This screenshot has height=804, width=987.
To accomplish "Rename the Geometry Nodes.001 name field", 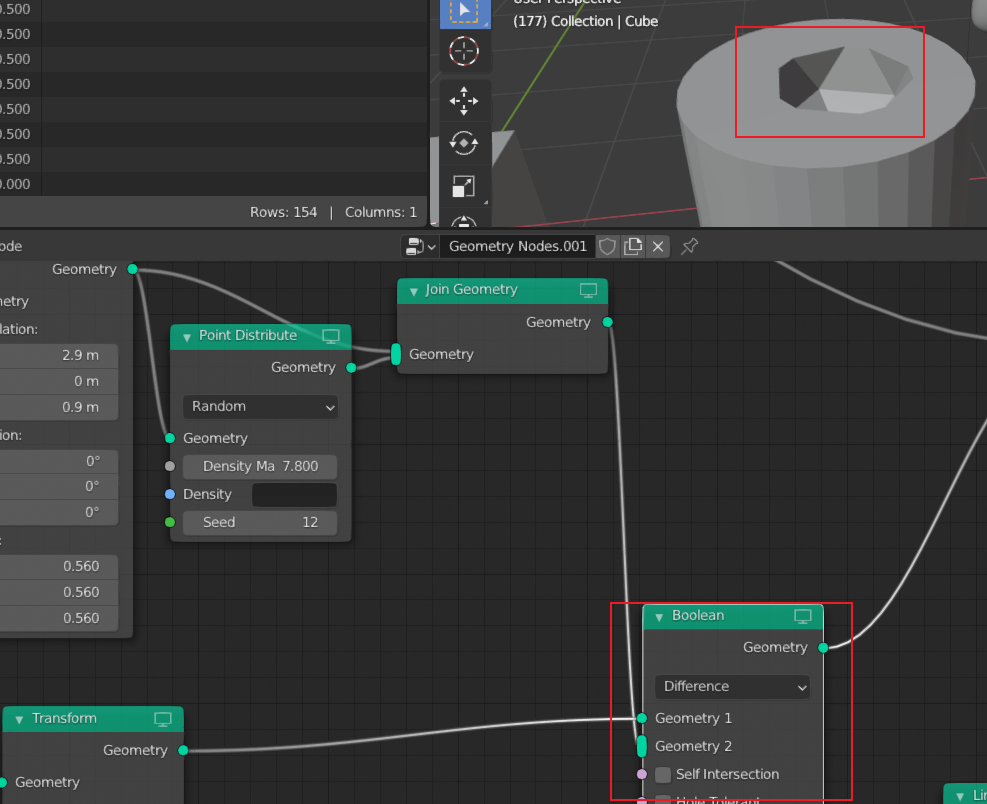I will 517,246.
